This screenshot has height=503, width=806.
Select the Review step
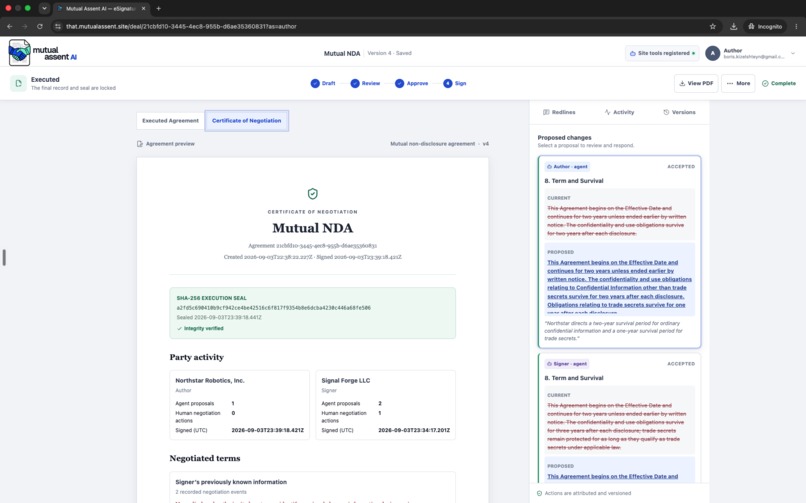(x=365, y=83)
